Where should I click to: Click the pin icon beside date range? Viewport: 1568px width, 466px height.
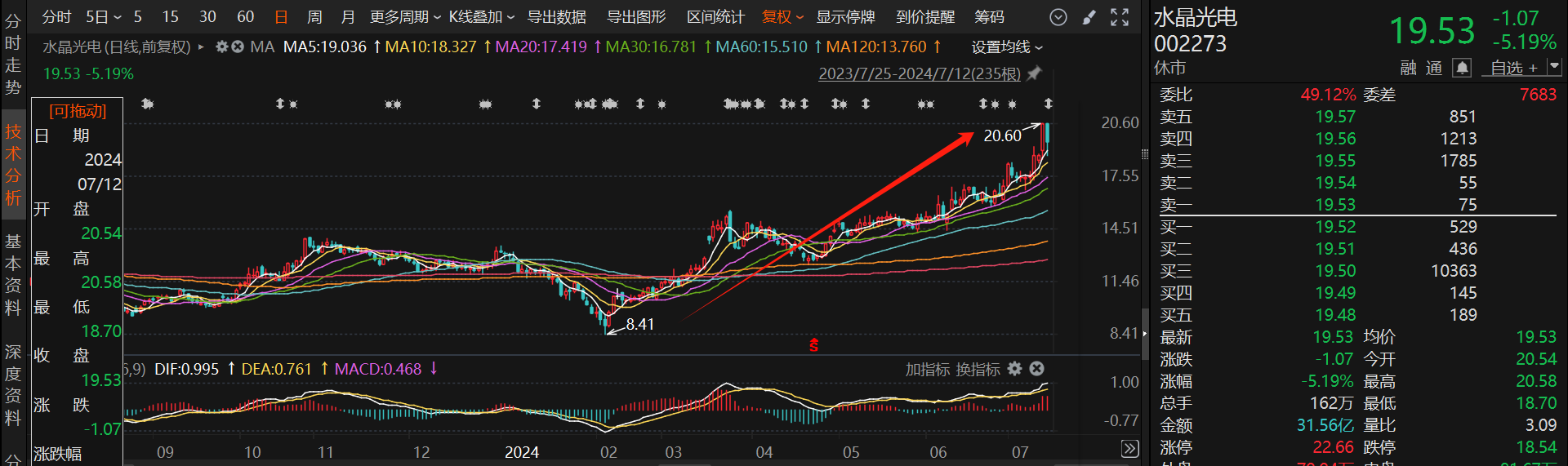pos(1034,74)
